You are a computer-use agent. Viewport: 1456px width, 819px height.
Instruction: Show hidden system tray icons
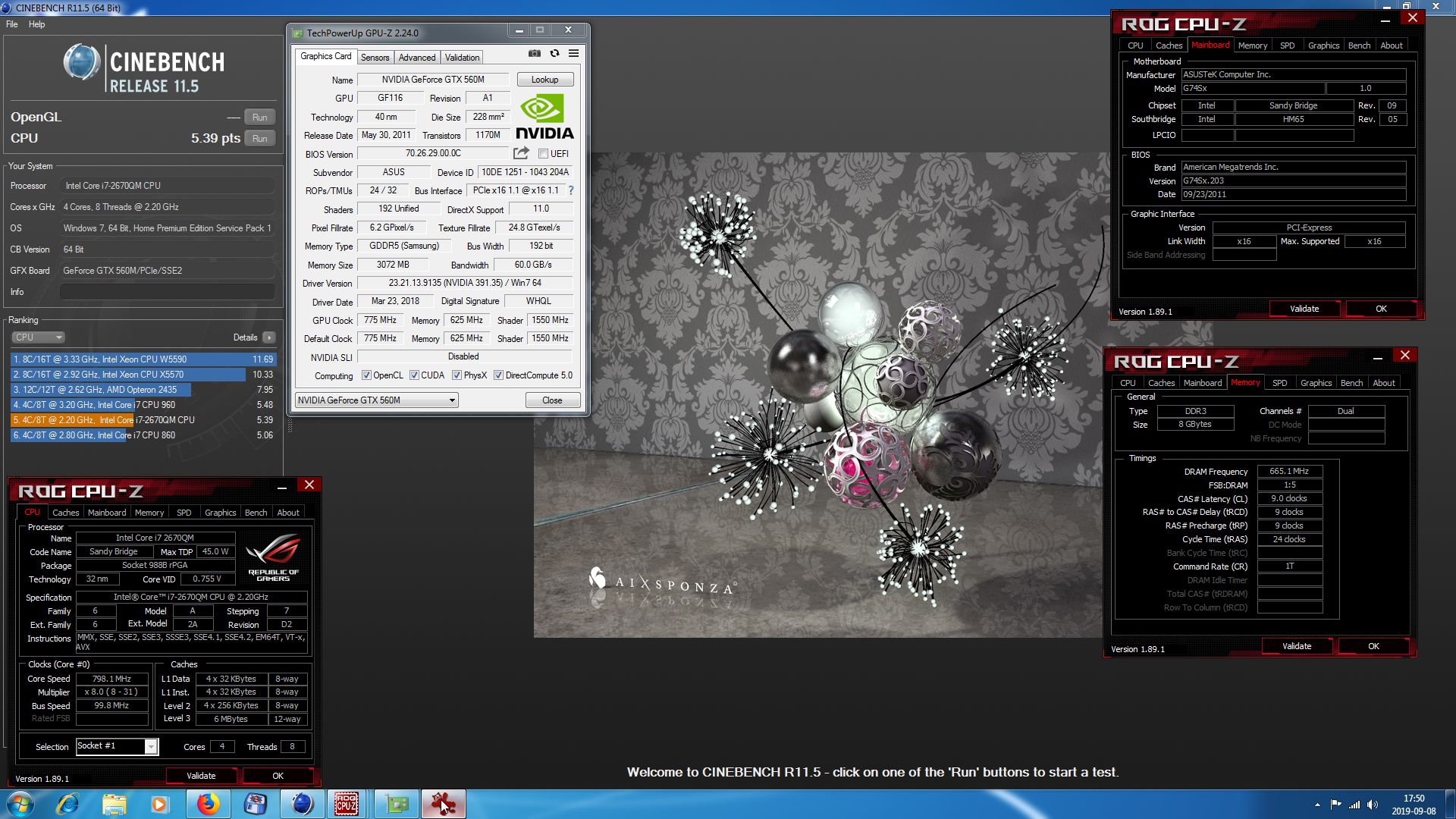click(x=1317, y=805)
